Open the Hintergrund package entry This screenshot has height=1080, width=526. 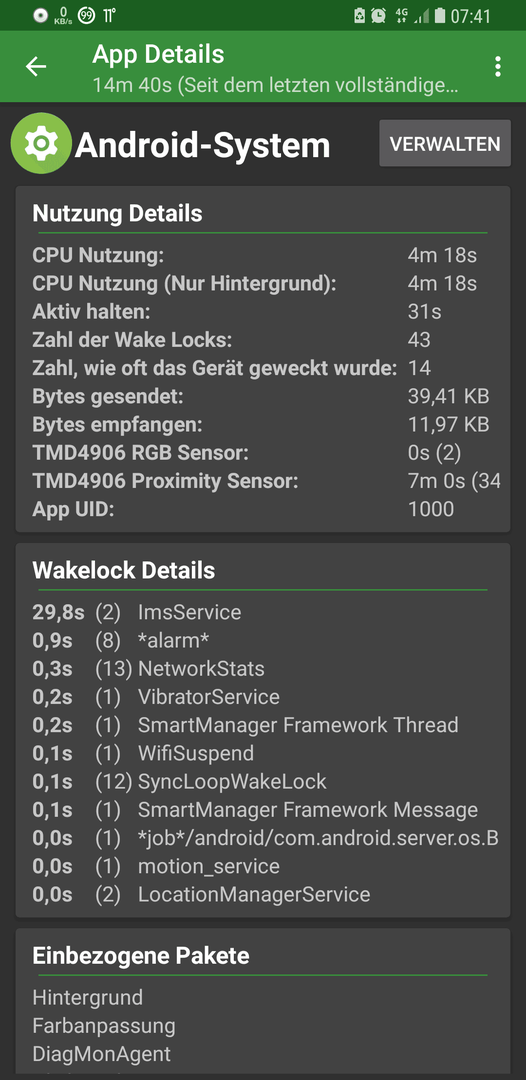(87, 997)
